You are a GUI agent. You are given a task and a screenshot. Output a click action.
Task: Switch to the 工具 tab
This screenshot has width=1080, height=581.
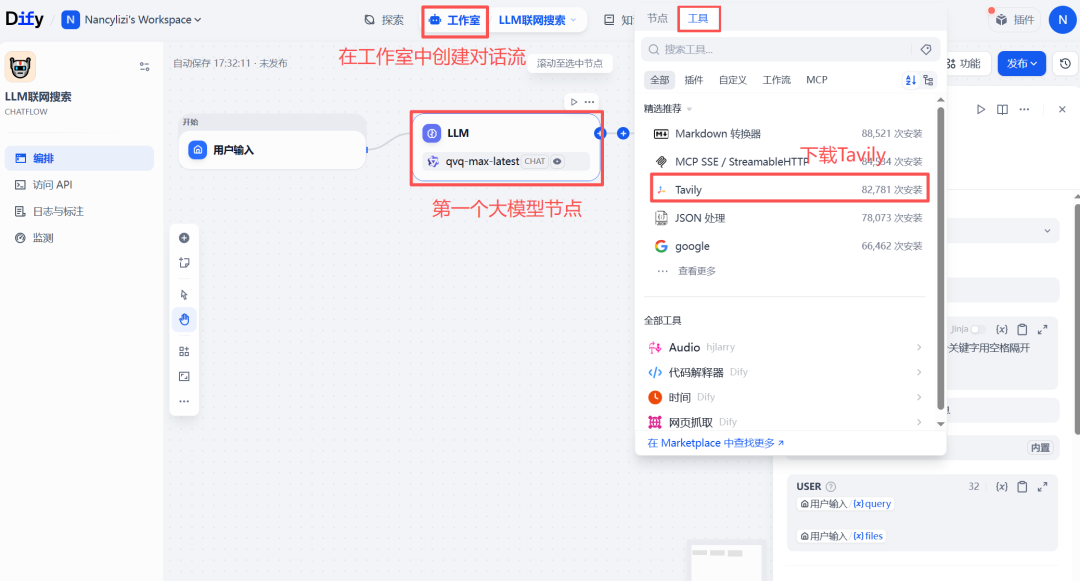coord(698,19)
